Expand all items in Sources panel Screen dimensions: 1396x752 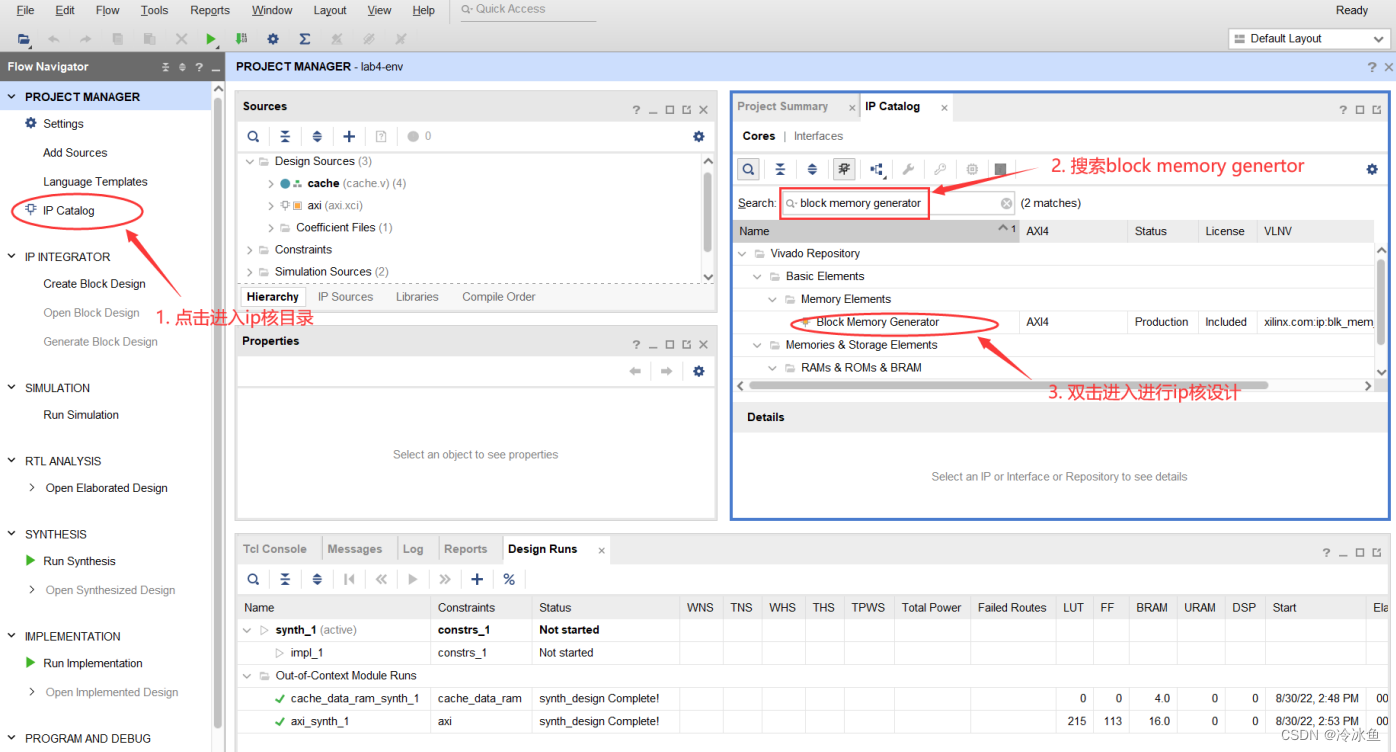click(317, 137)
